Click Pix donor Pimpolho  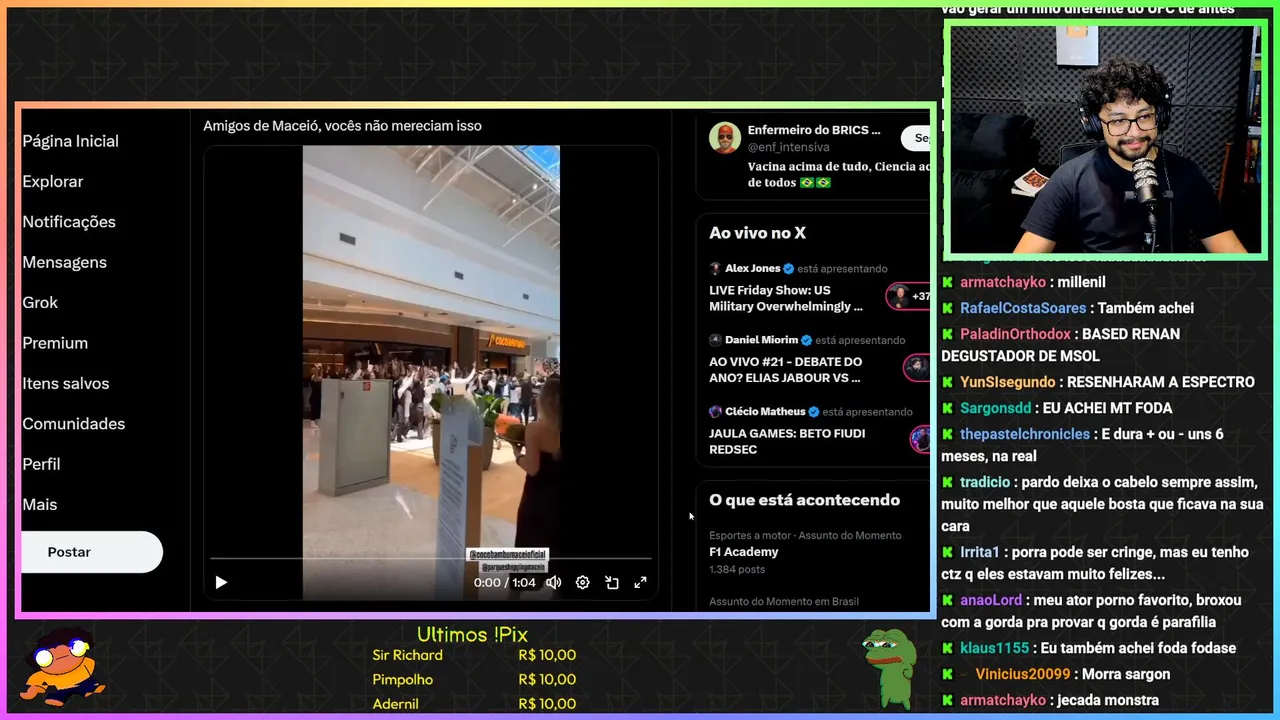point(402,680)
